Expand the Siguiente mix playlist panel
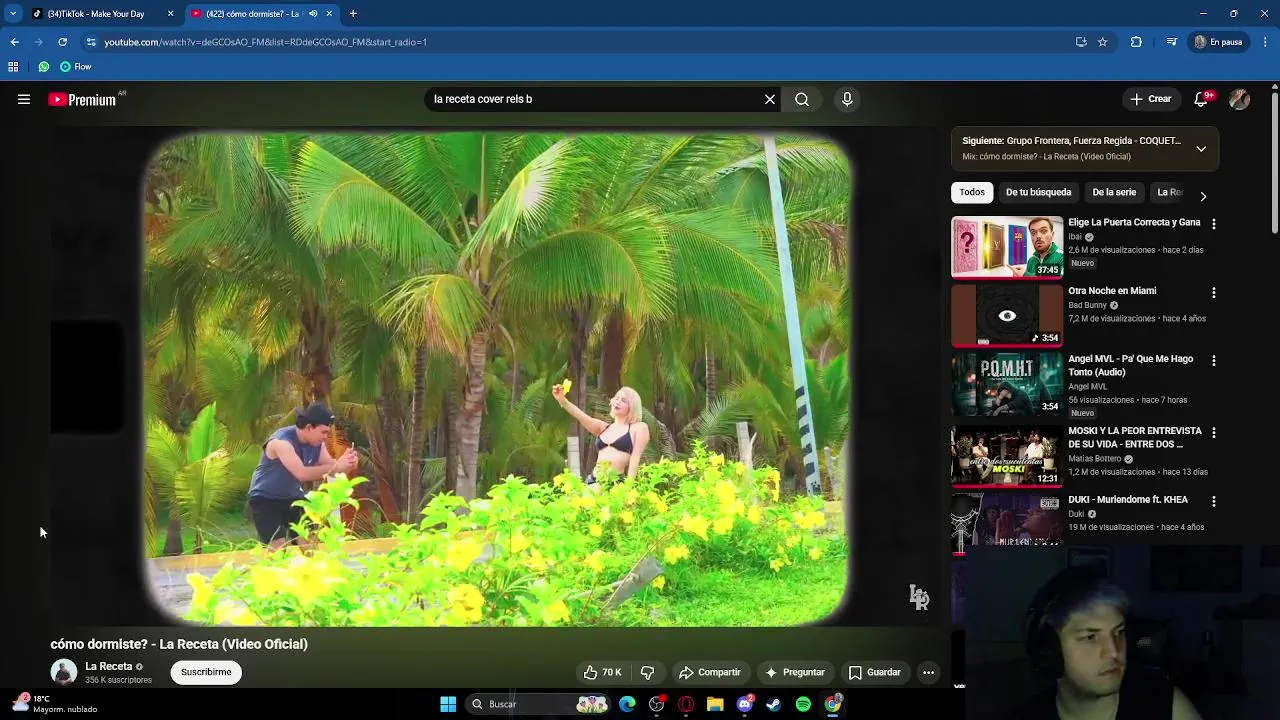Viewport: 1280px width, 720px height. [x=1201, y=148]
